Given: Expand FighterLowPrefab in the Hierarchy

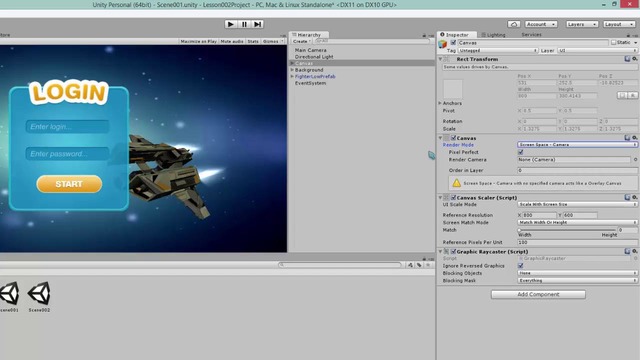Looking at the screenshot, I should coord(292,76).
